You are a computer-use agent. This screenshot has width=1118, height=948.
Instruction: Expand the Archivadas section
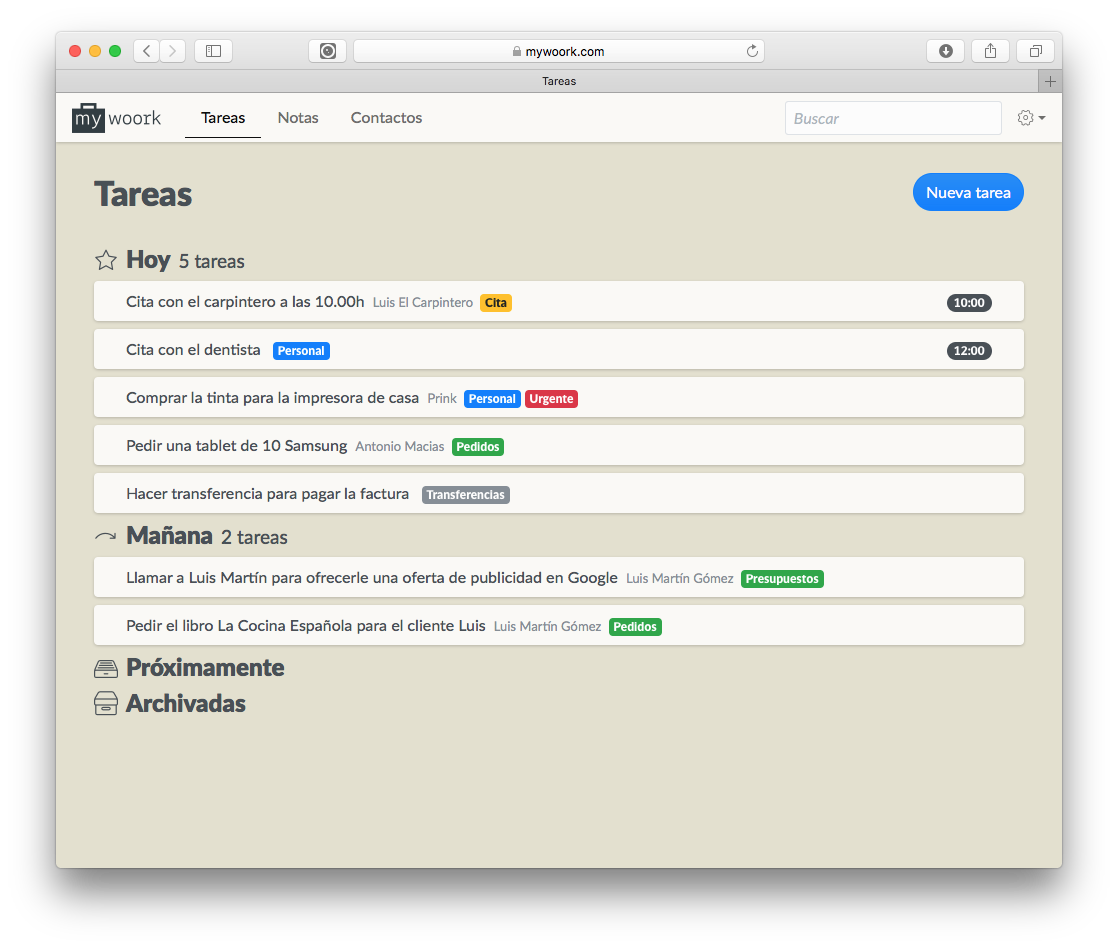[x=186, y=704]
